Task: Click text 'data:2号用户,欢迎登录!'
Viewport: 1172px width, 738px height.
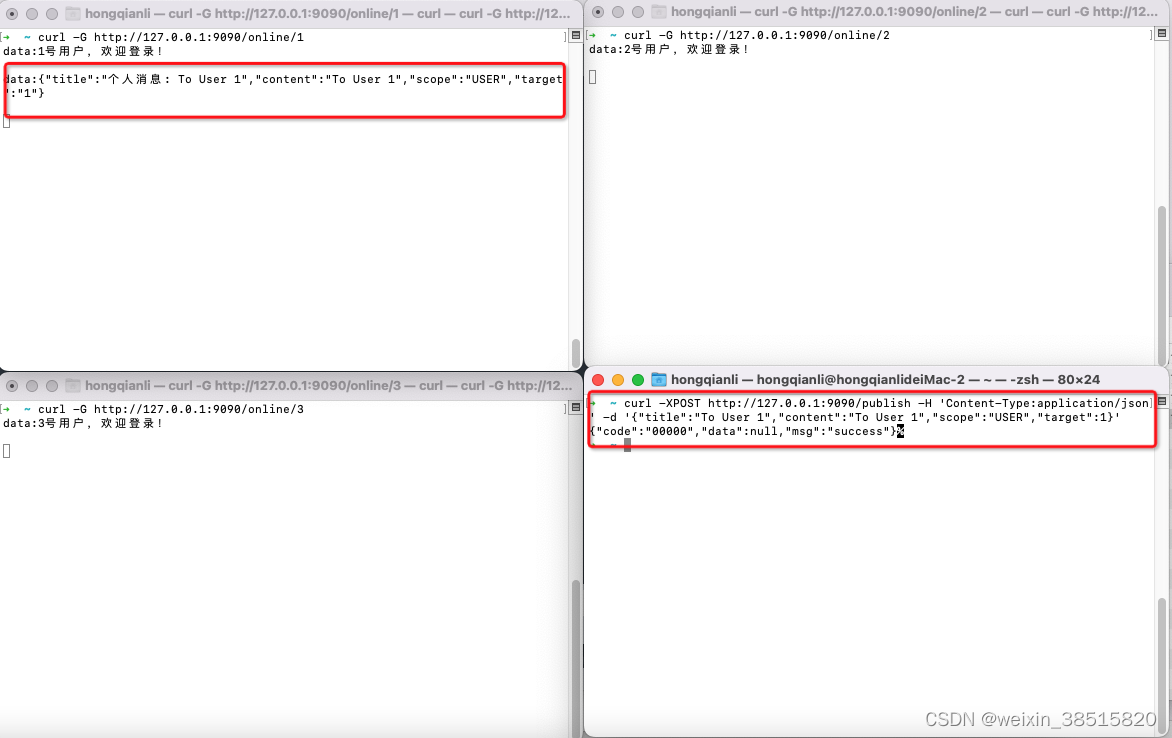Action: pyautogui.click(x=669, y=49)
